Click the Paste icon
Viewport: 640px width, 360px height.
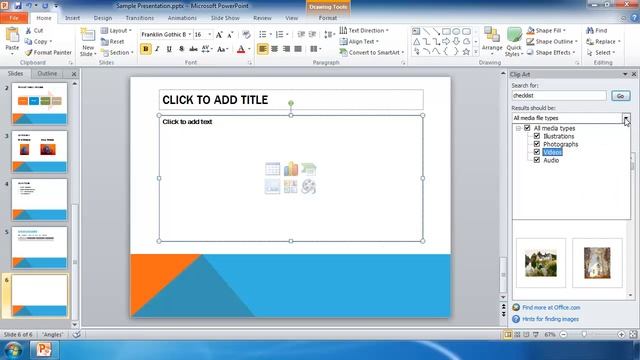pos(12,36)
